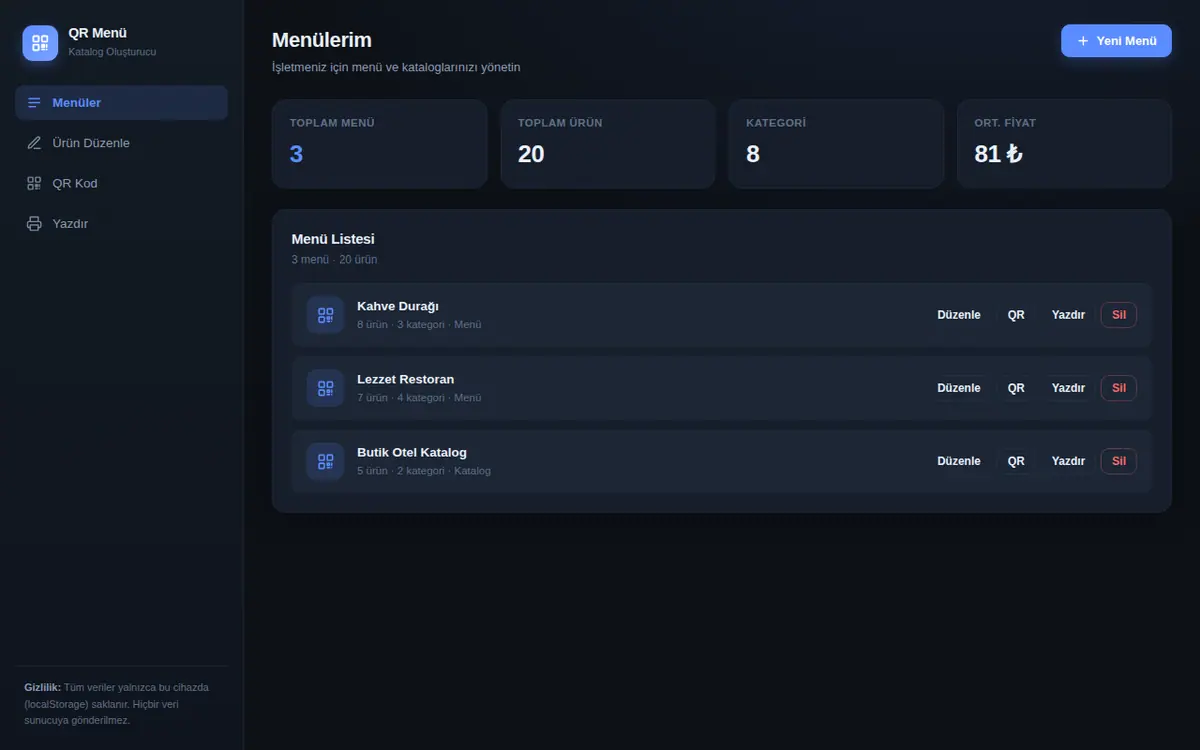Click the QR Menü app logo icon
Image resolution: width=1200 pixels, height=750 pixels.
tap(40, 43)
